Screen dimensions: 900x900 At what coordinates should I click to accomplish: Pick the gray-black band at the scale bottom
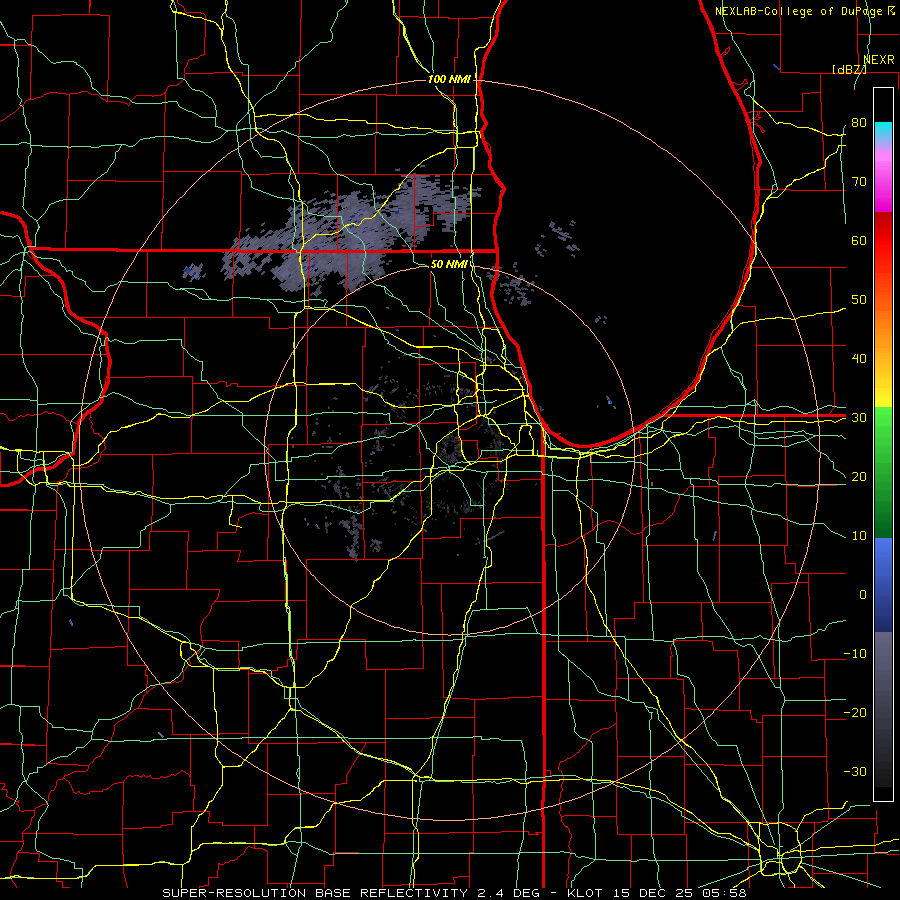coord(883,716)
